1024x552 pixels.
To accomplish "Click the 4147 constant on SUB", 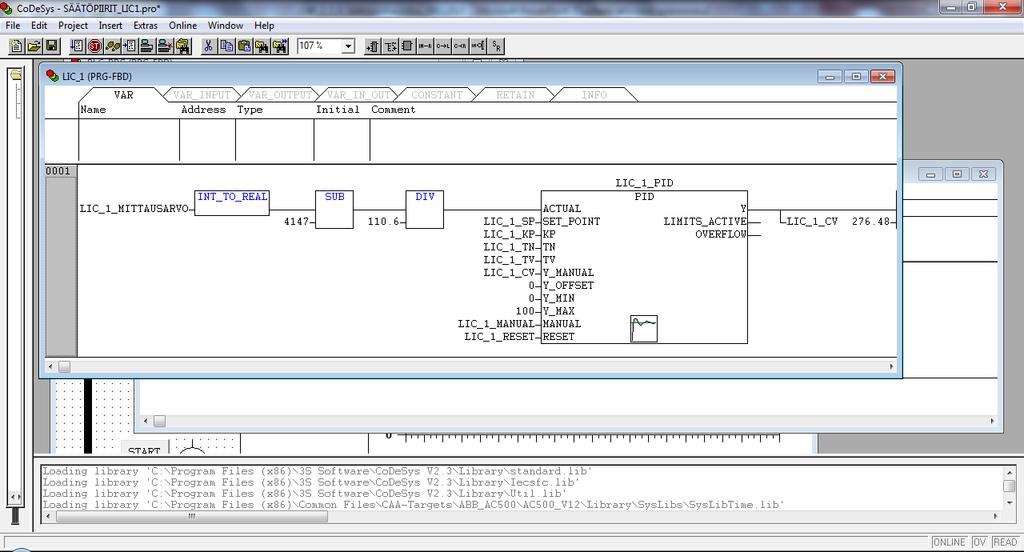I will point(296,221).
